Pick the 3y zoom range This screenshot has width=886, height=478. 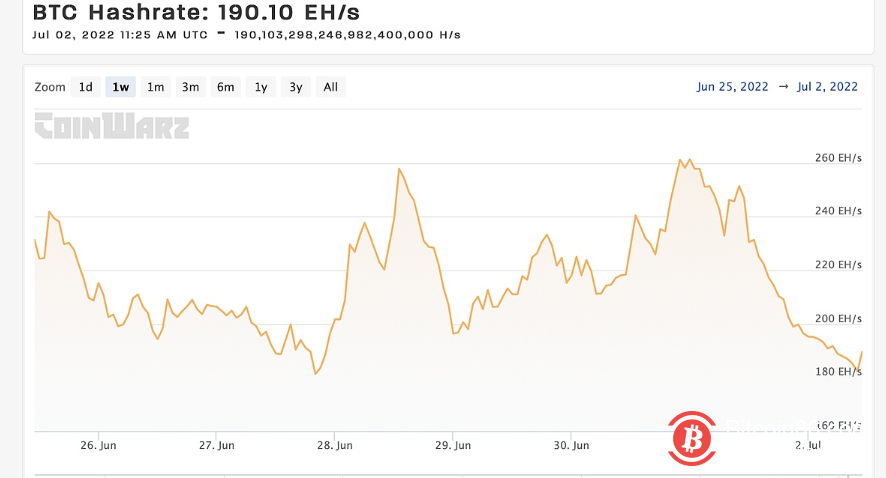point(295,87)
